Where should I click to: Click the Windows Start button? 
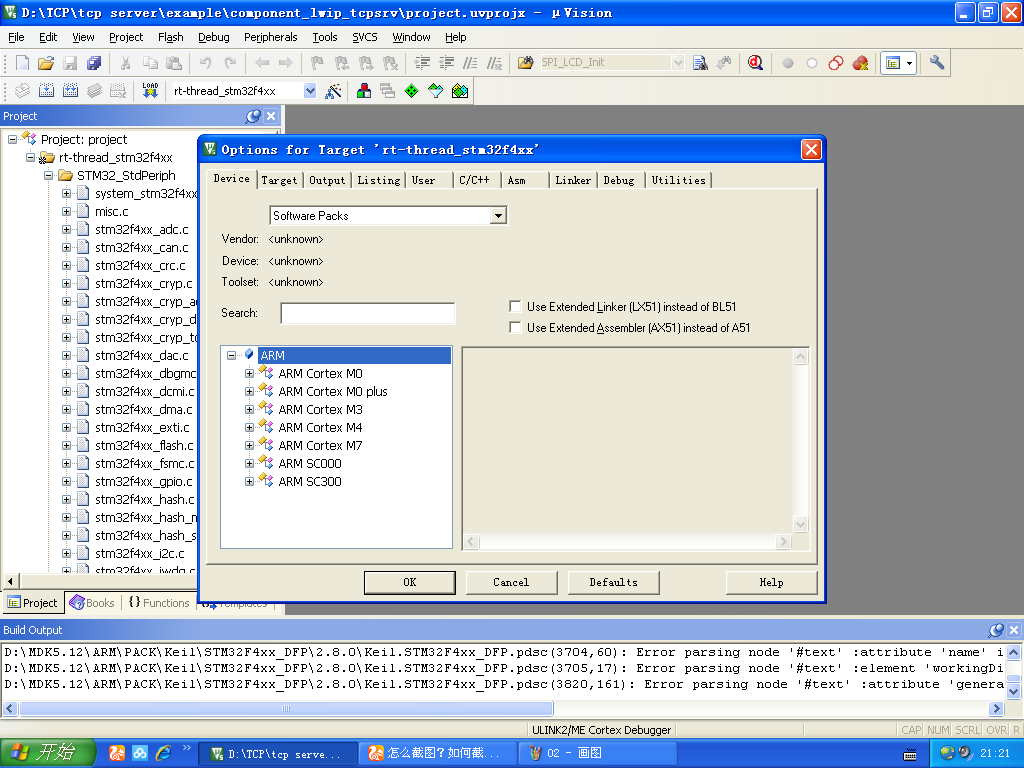coord(48,753)
